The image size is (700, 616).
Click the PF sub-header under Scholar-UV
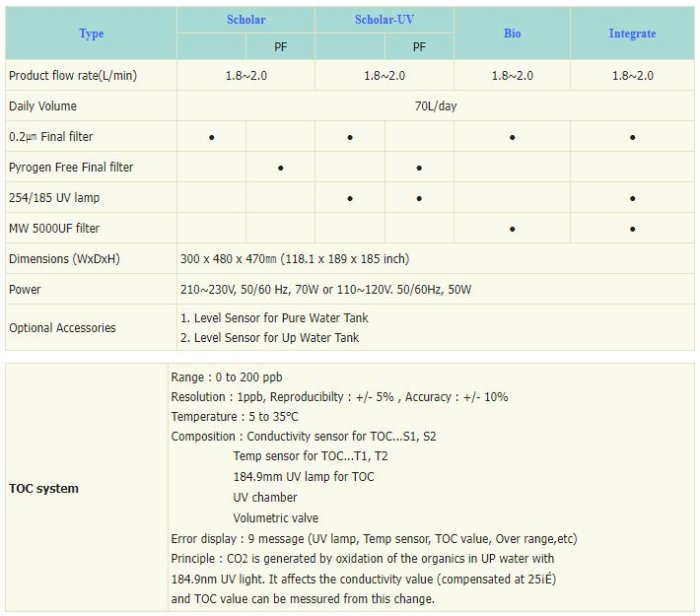(419, 46)
